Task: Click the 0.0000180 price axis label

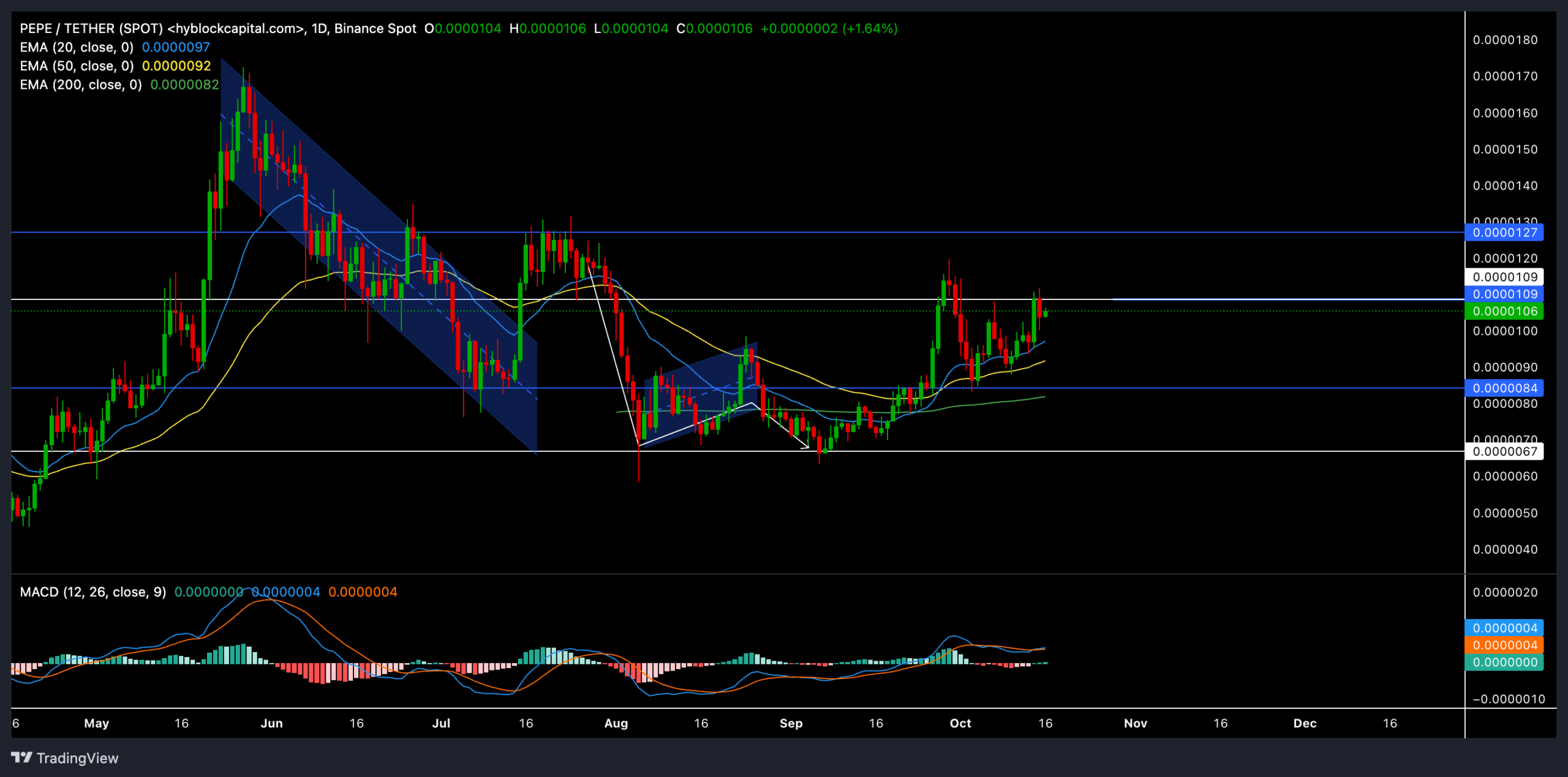Action: pos(1505,40)
